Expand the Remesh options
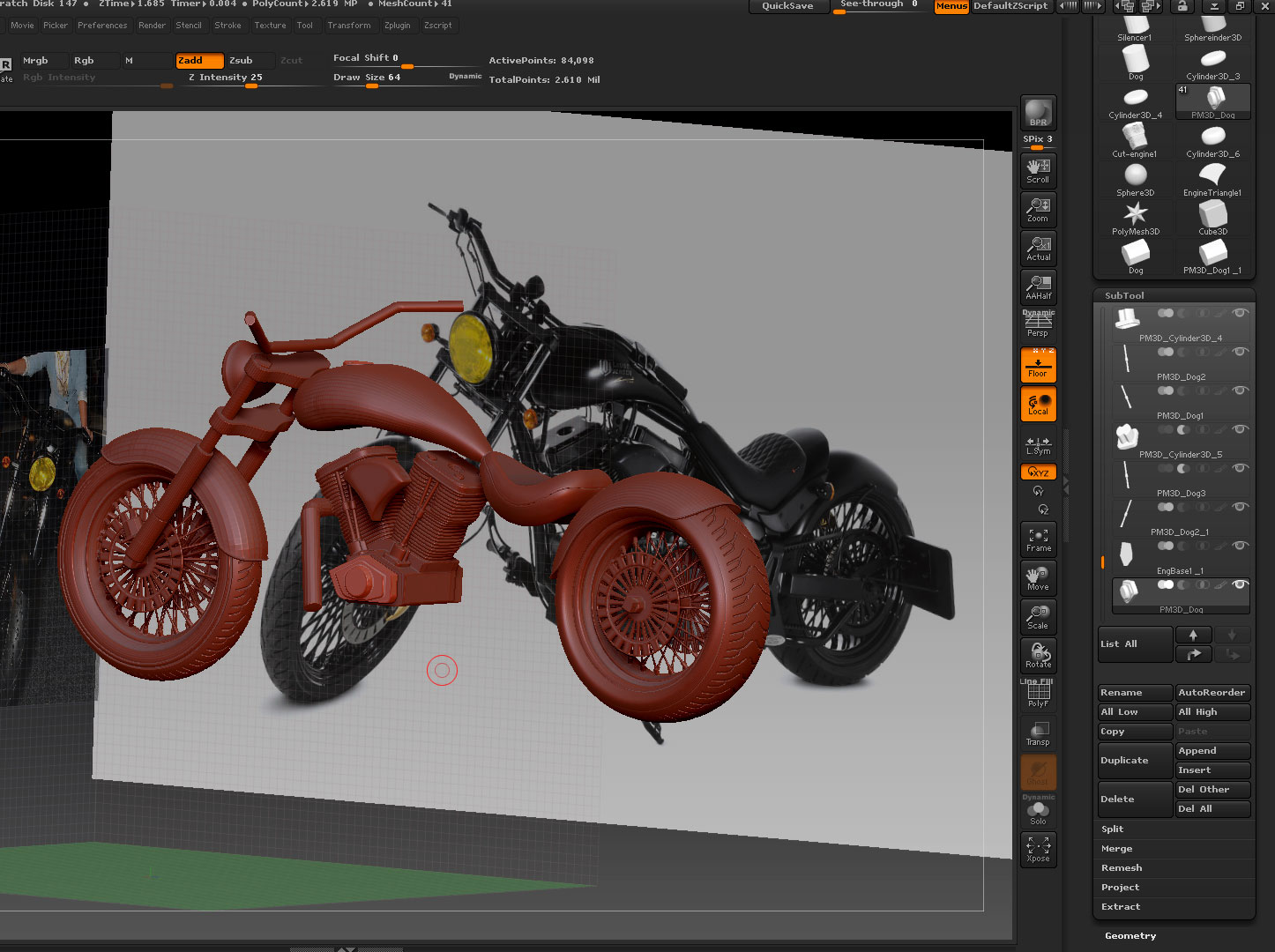1275x952 pixels. pos(1121,867)
